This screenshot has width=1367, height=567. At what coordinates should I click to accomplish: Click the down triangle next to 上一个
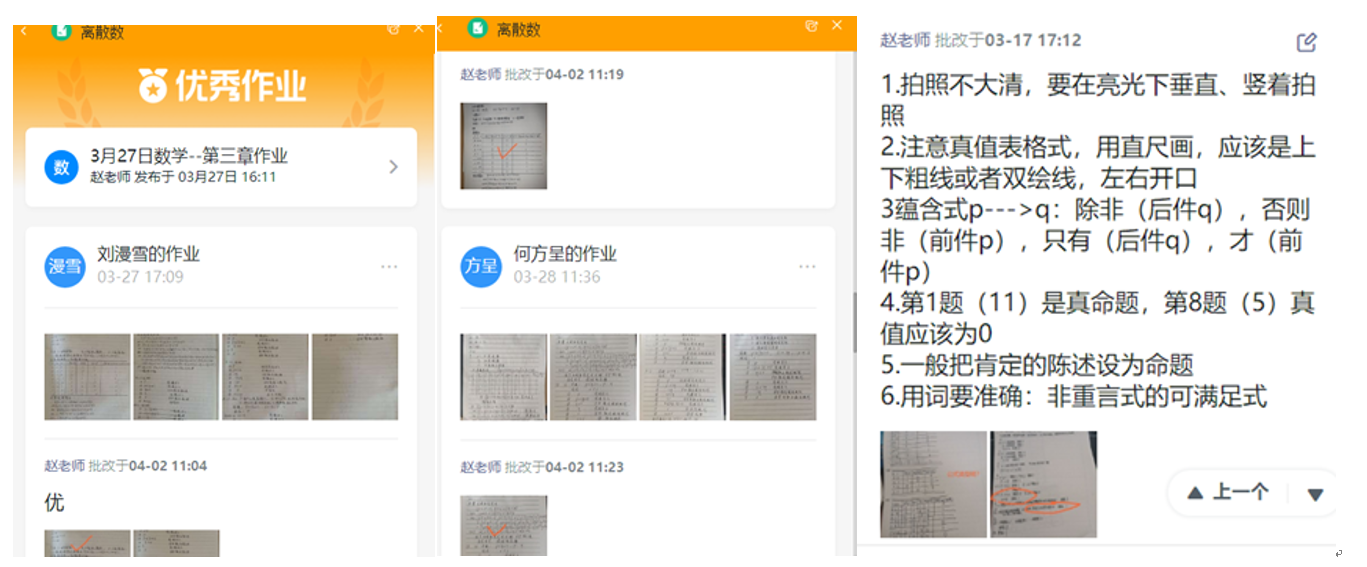click(x=1315, y=494)
